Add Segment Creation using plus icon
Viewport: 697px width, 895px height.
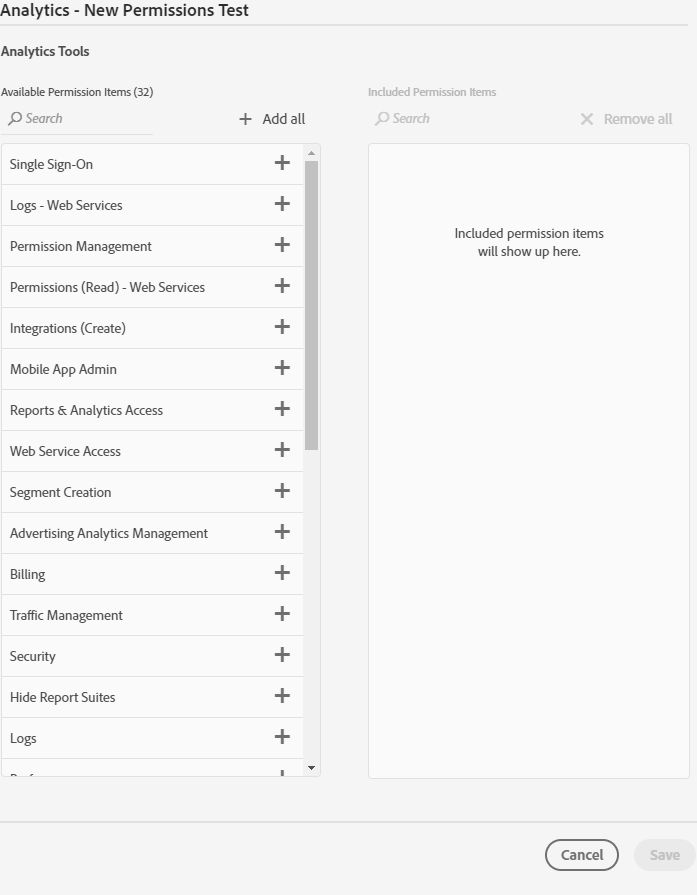[282, 491]
